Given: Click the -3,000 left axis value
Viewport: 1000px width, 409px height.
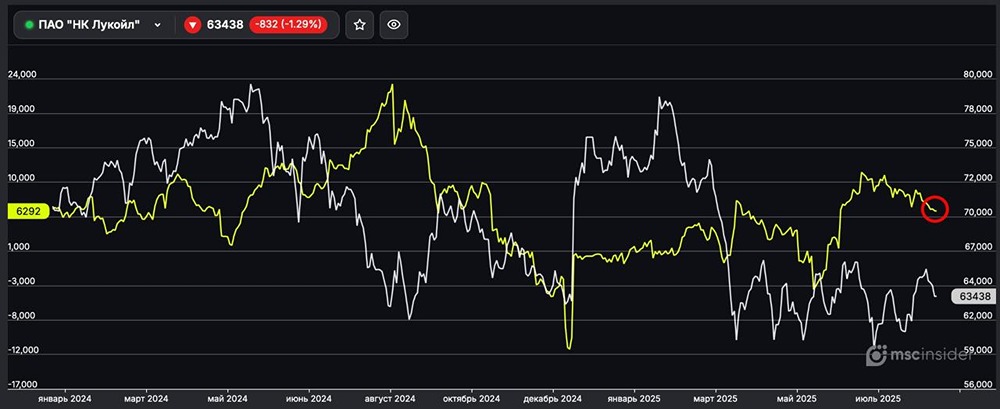Looking at the screenshot, I should [x=22, y=281].
